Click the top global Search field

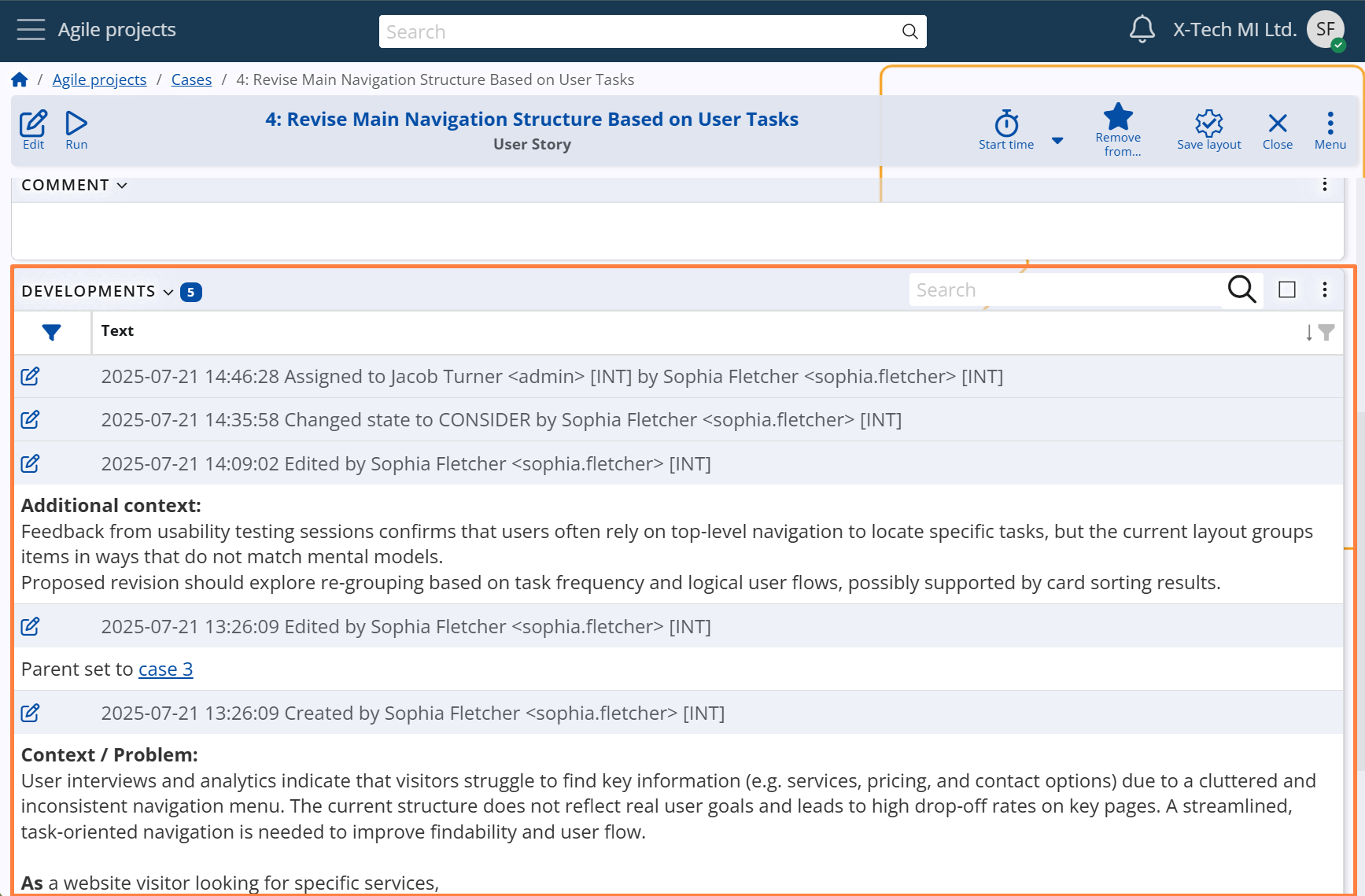click(641, 31)
